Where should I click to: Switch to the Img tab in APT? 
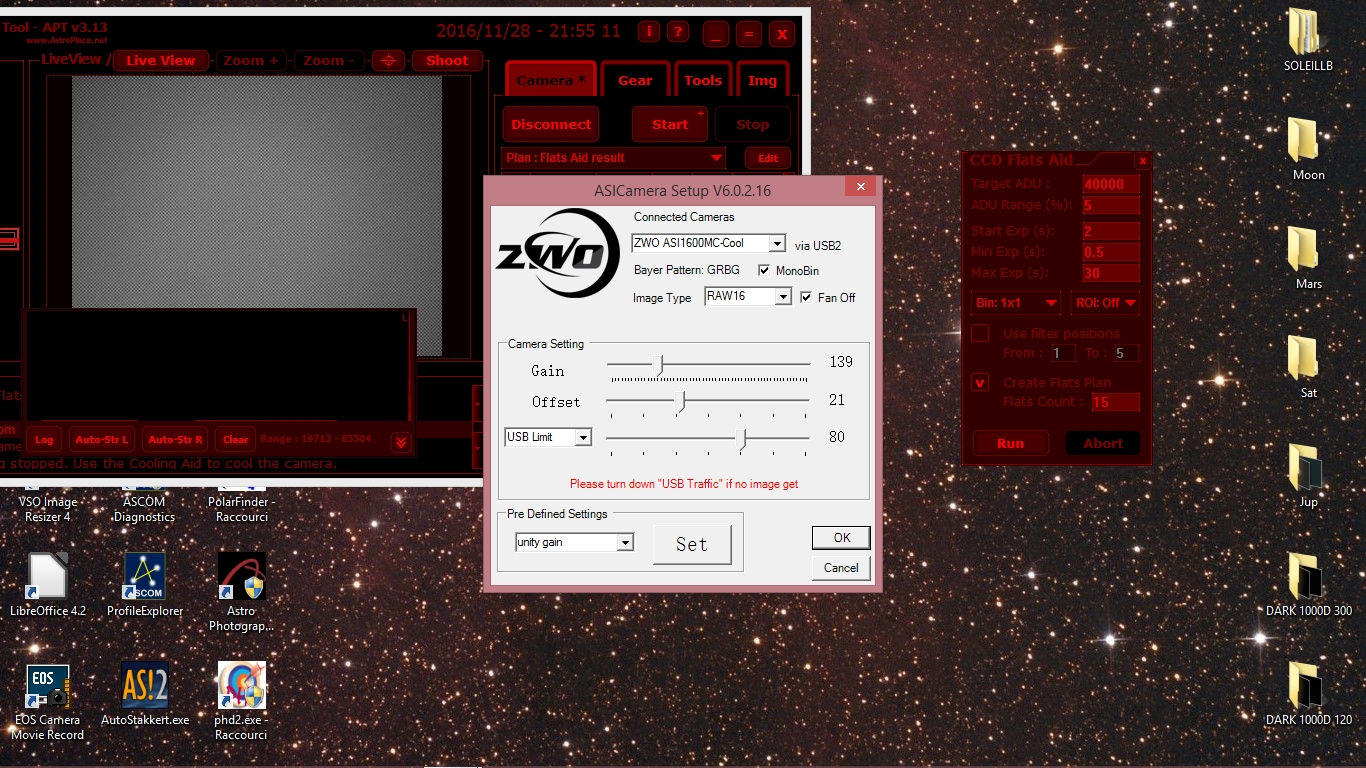pyautogui.click(x=762, y=80)
